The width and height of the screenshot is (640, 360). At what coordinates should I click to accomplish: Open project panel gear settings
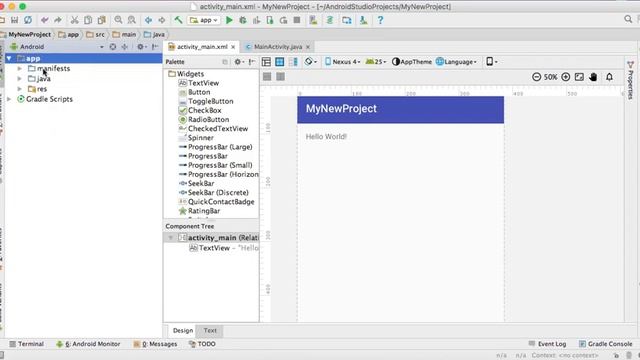pyautogui.click(x=141, y=47)
